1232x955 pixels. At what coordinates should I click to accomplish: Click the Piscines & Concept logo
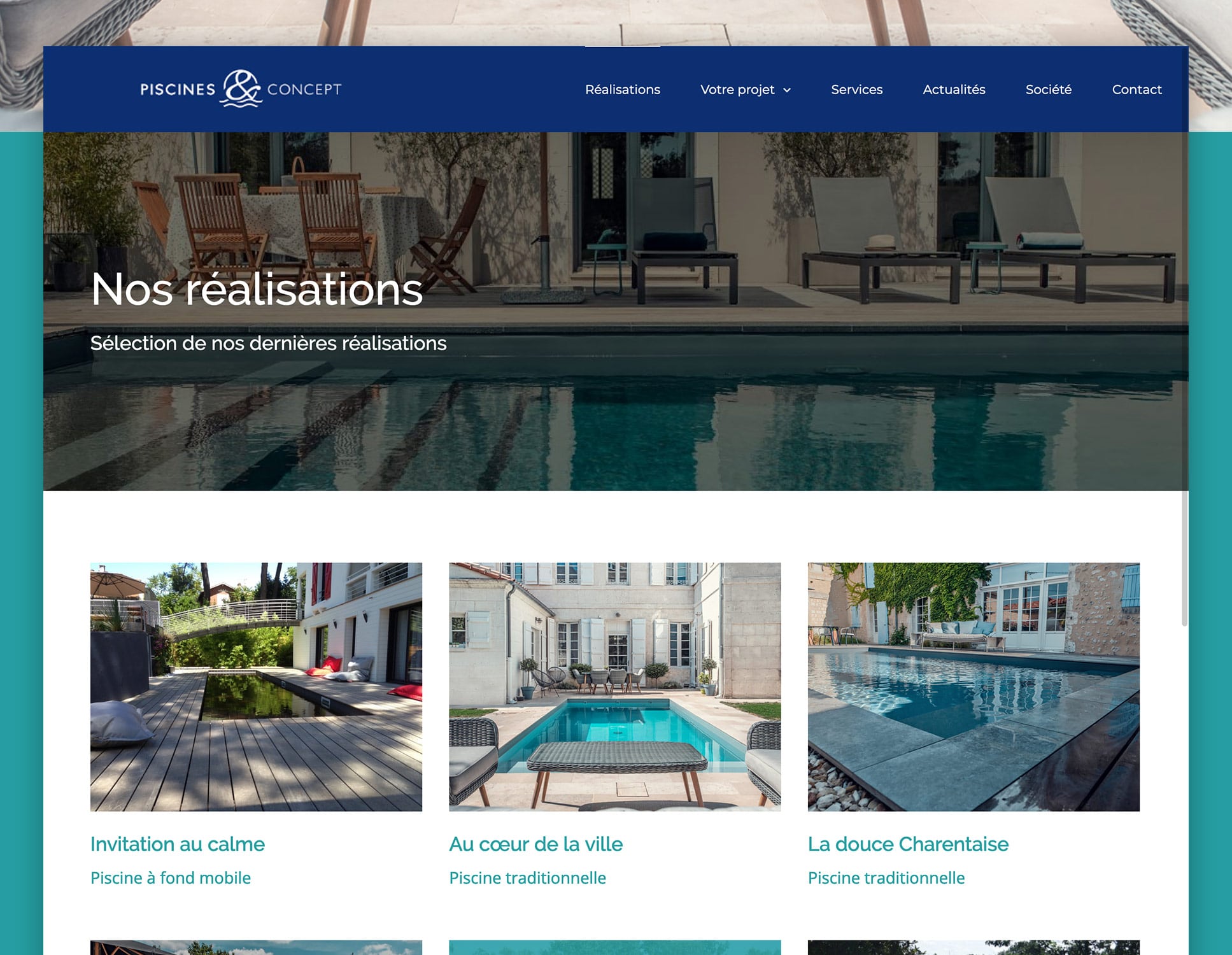point(241,88)
